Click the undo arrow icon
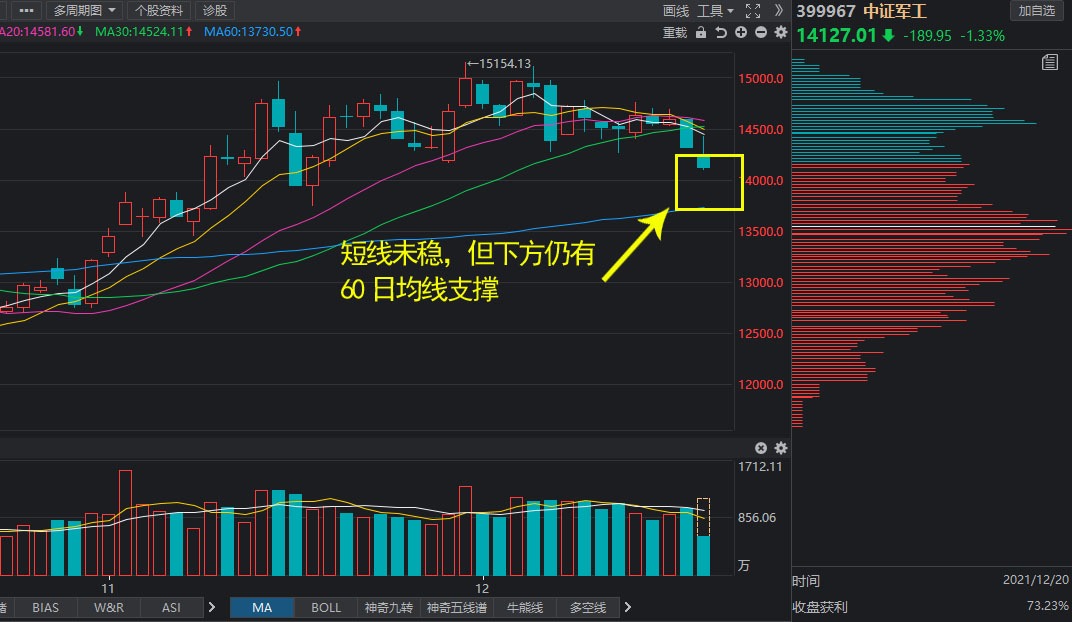The height and width of the screenshot is (622, 1072). coord(721,32)
